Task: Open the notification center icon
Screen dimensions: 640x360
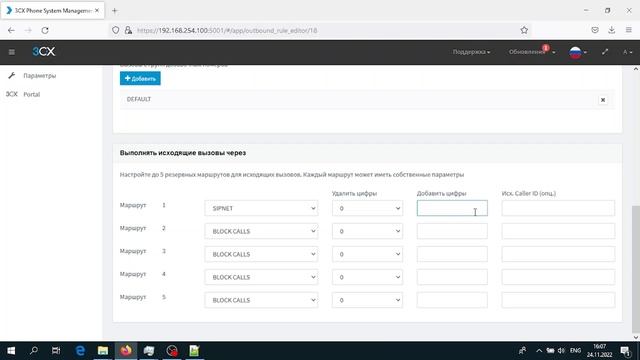Action: pos(625,351)
